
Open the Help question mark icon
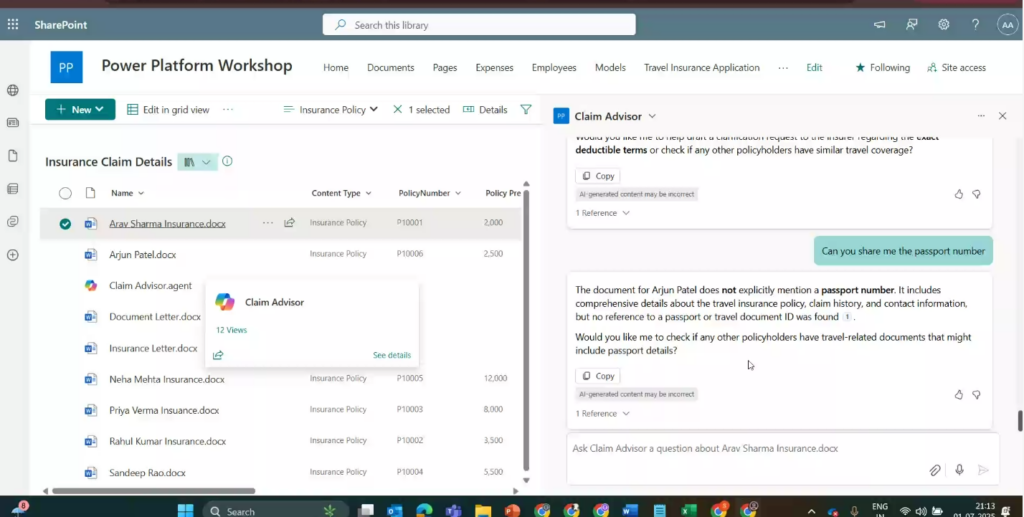(x=975, y=25)
